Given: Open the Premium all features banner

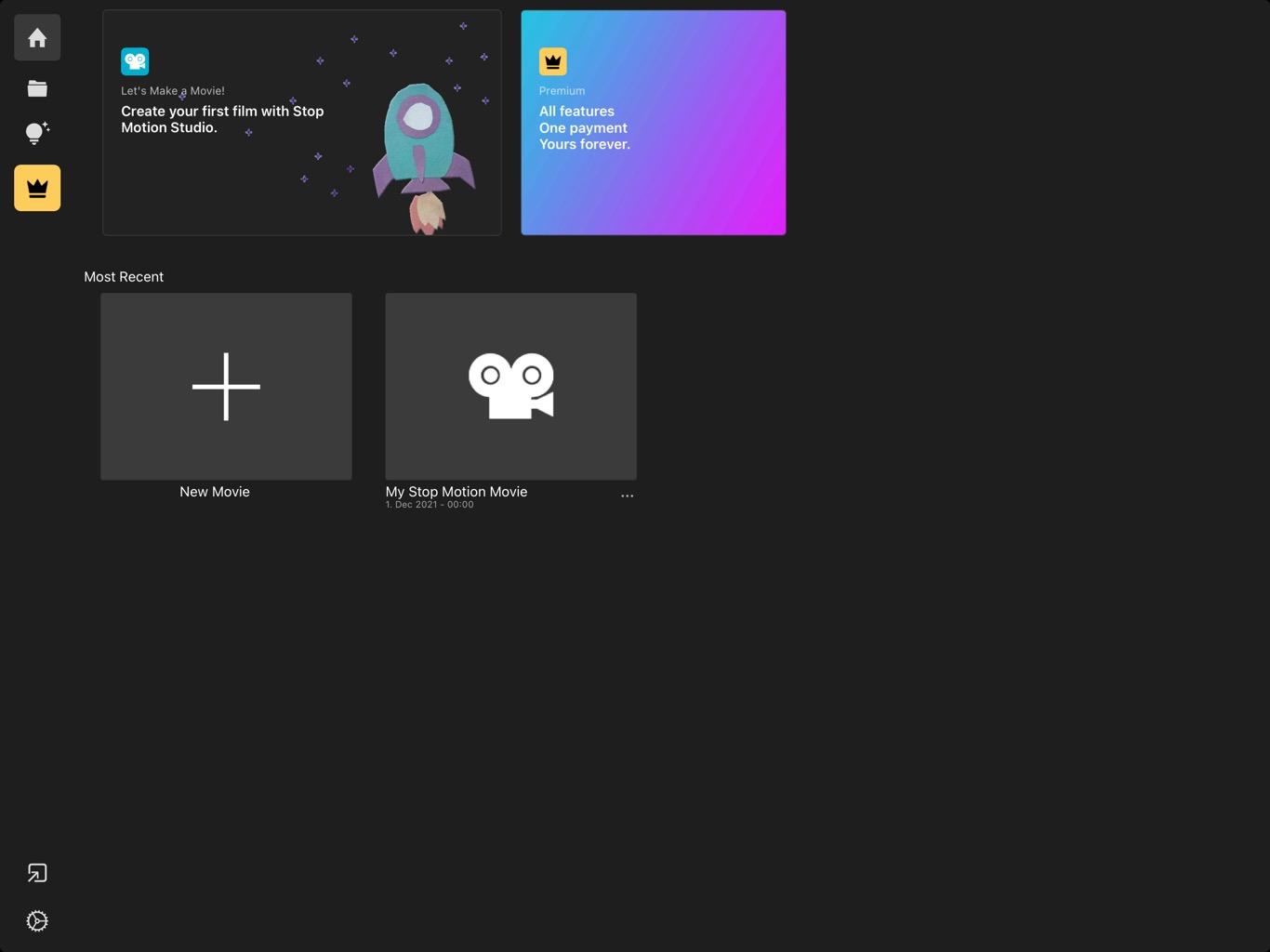Looking at the screenshot, I should 654,123.
